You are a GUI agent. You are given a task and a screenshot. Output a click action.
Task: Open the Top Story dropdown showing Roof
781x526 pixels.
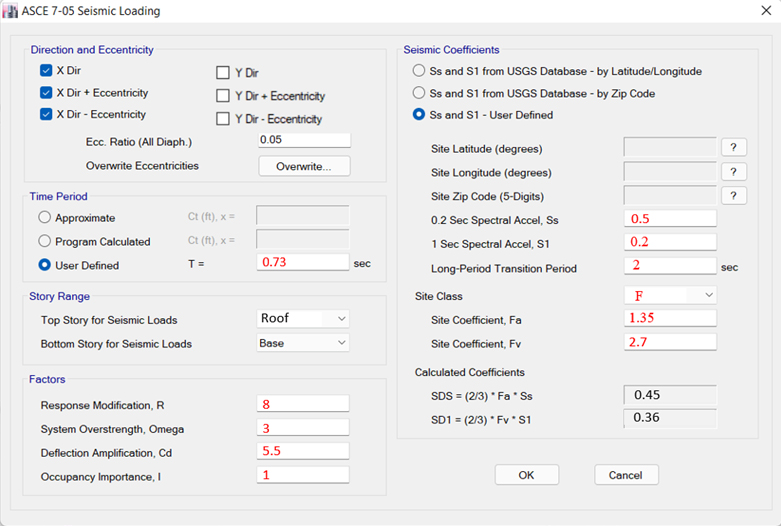304,319
